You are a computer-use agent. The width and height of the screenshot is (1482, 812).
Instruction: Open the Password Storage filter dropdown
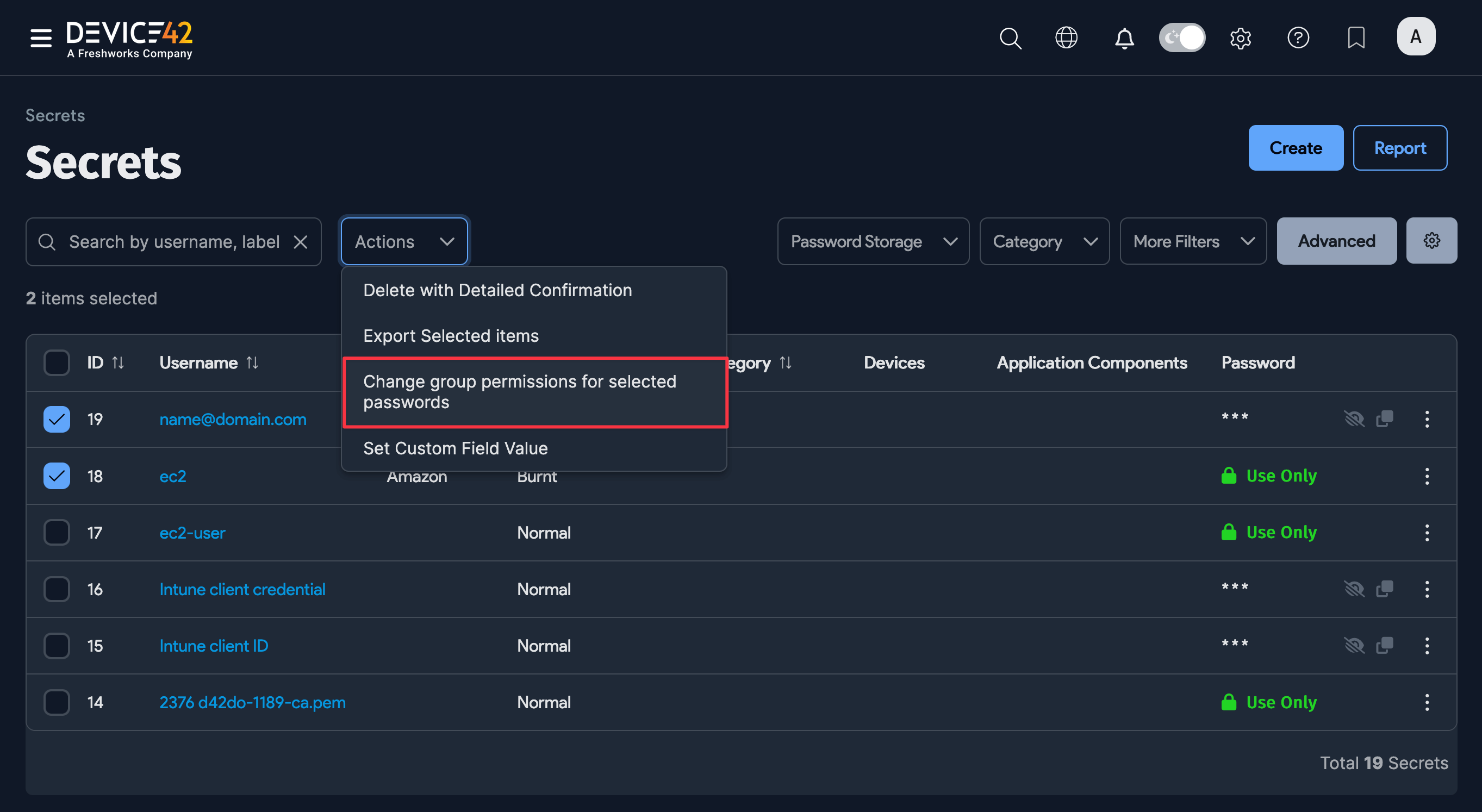tap(872, 241)
